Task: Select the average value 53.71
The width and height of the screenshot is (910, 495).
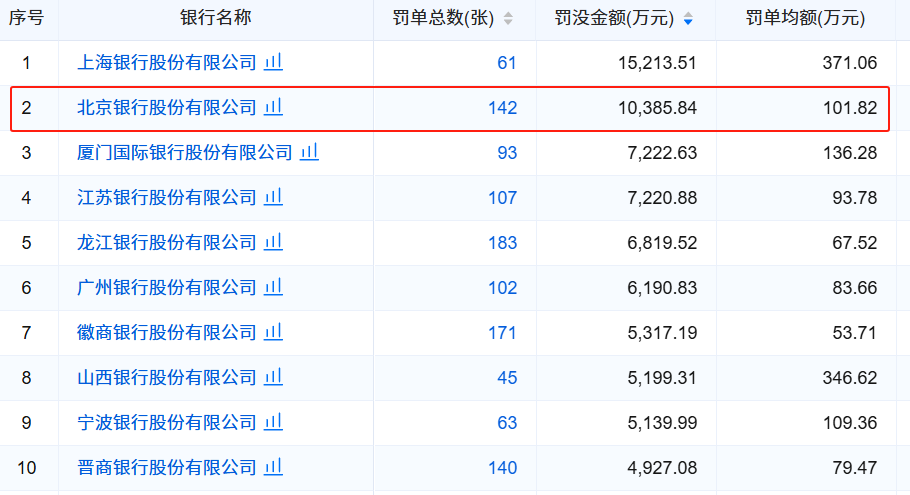Action: pyautogui.click(x=854, y=333)
